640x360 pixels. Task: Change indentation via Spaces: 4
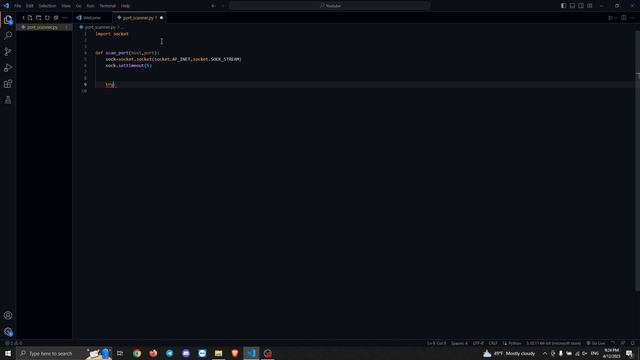tap(459, 343)
